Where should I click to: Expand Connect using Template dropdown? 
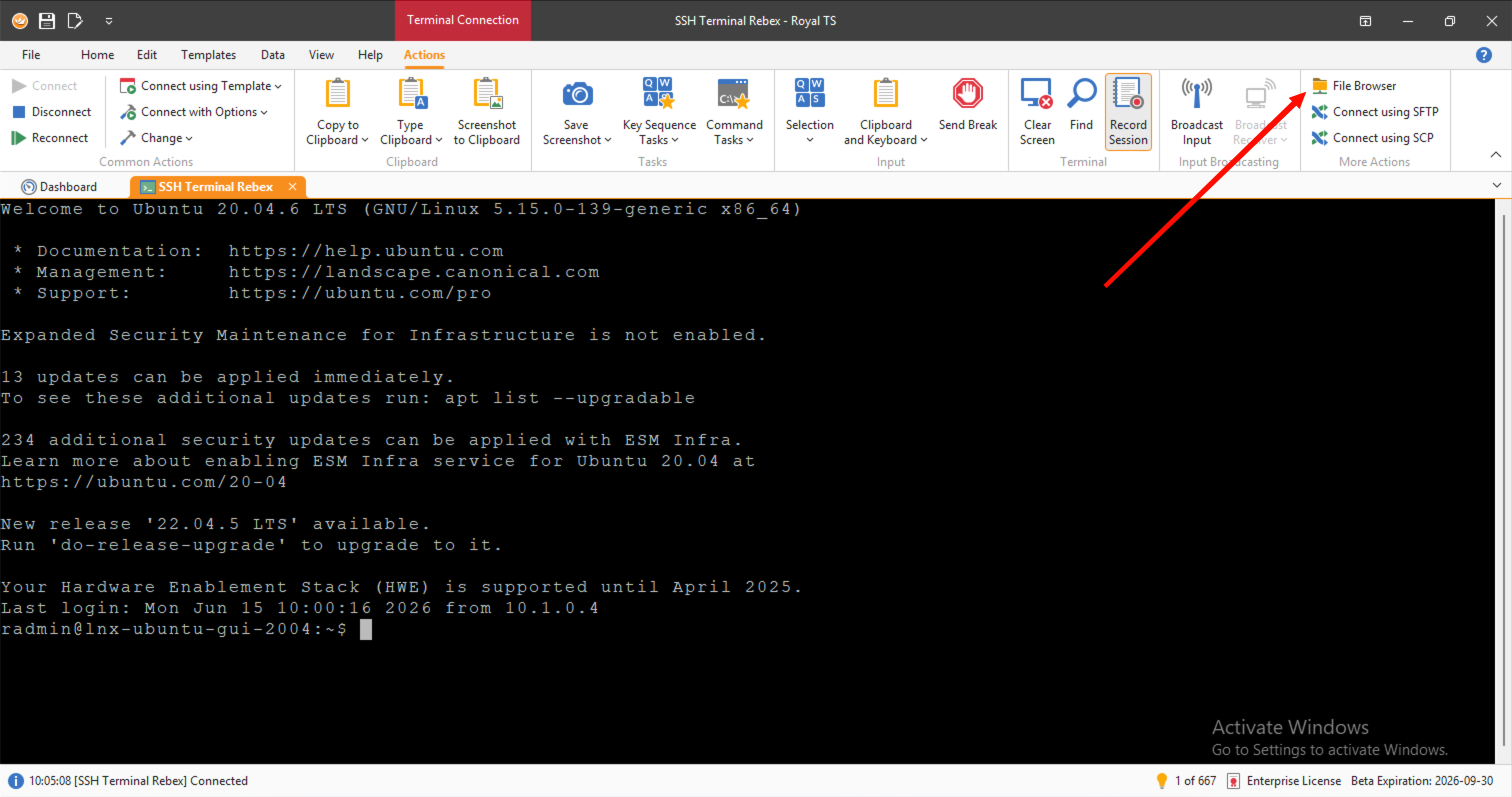point(200,85)
